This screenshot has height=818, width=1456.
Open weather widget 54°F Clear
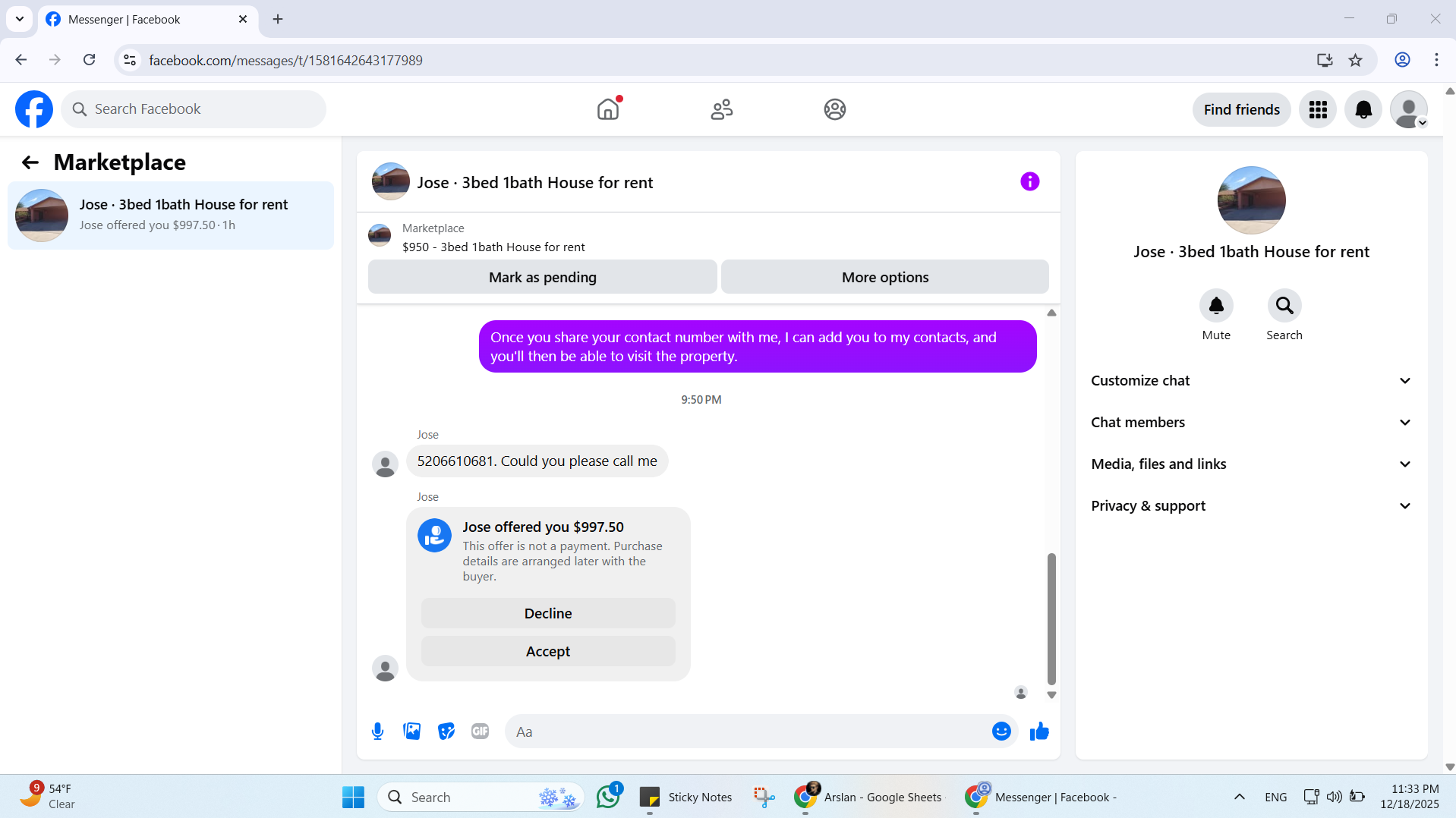48,797
